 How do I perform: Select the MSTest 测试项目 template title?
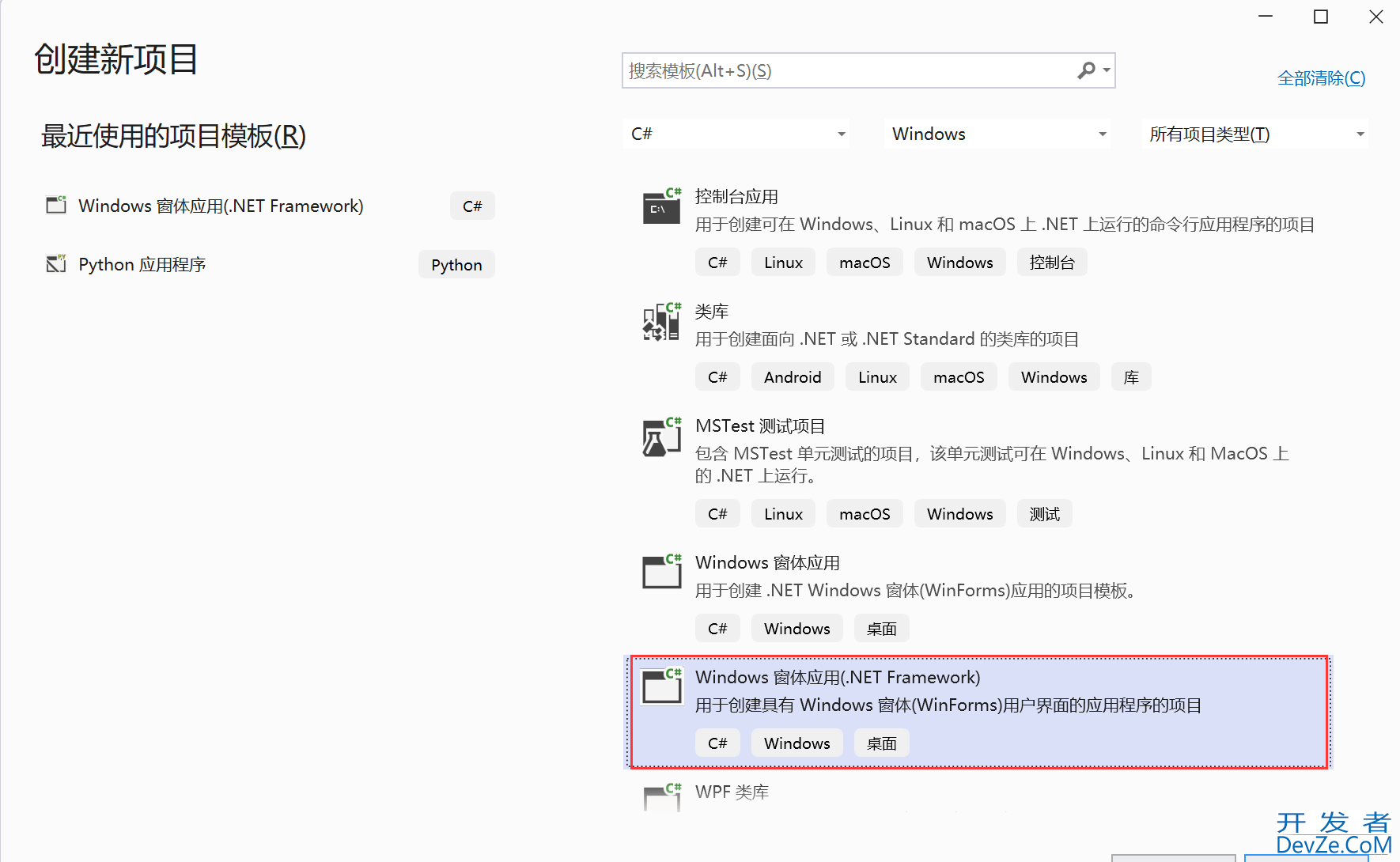click(x=760, y=425)
